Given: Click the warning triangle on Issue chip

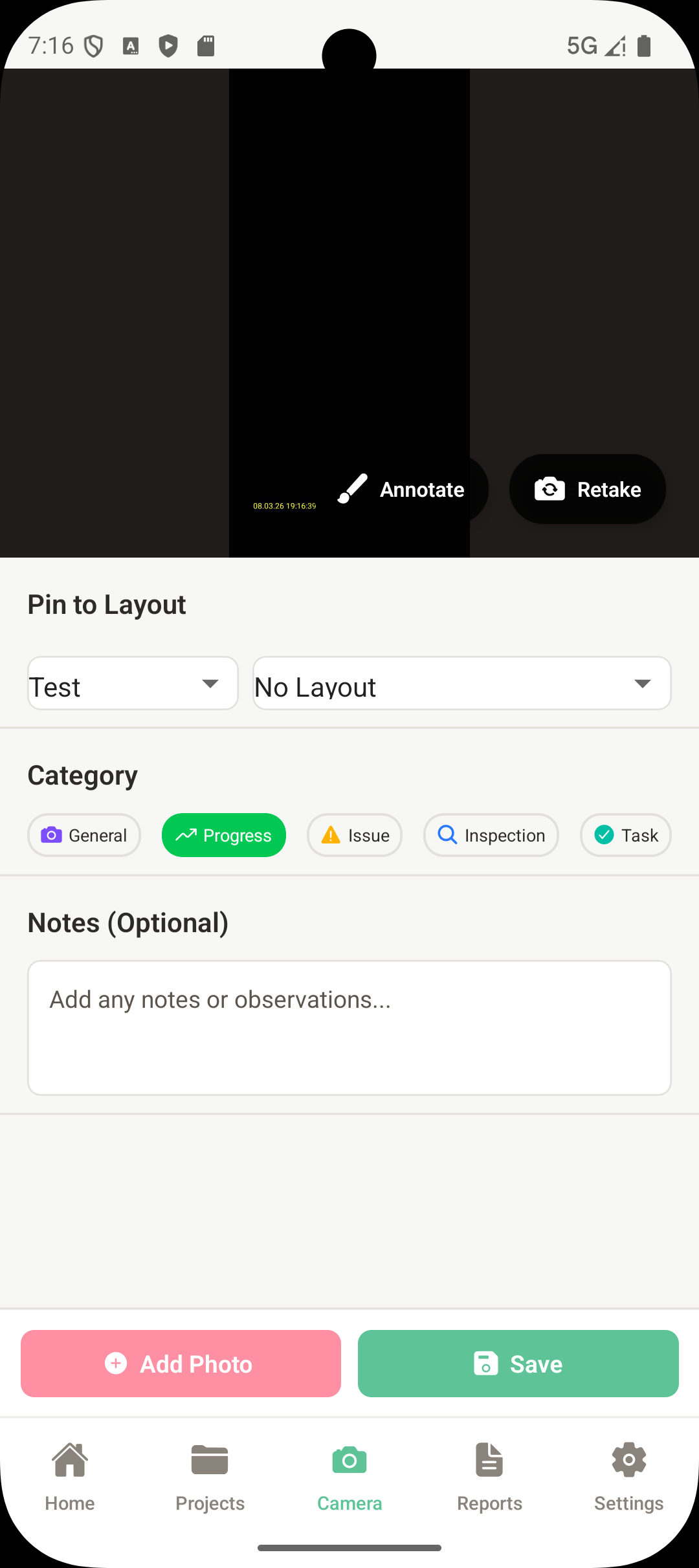Looking at the screenshot, I should click(x=330, y=835).
